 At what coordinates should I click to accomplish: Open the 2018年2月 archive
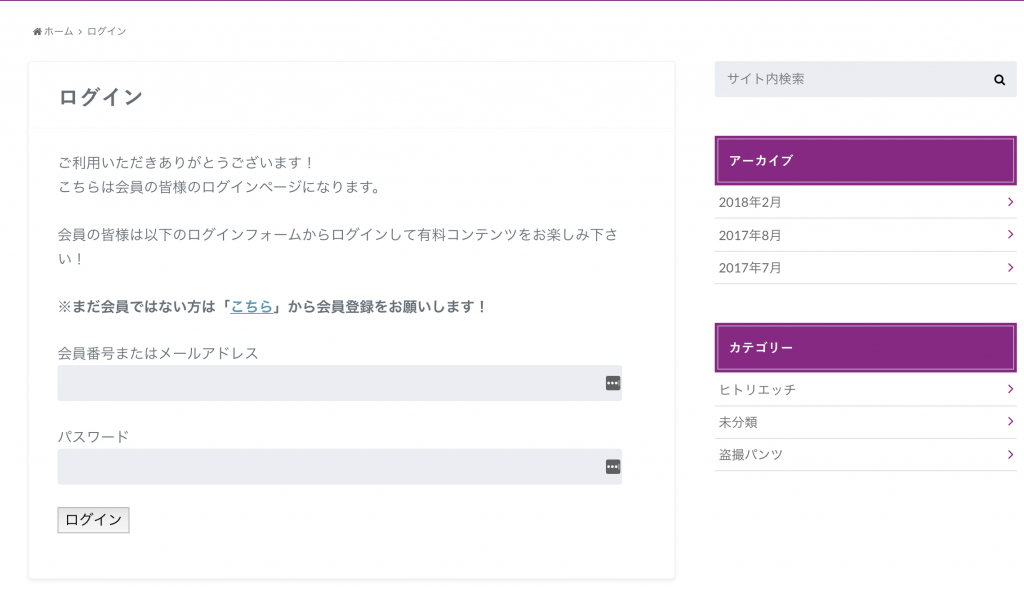pyautogui.click(x=750, y=202)
